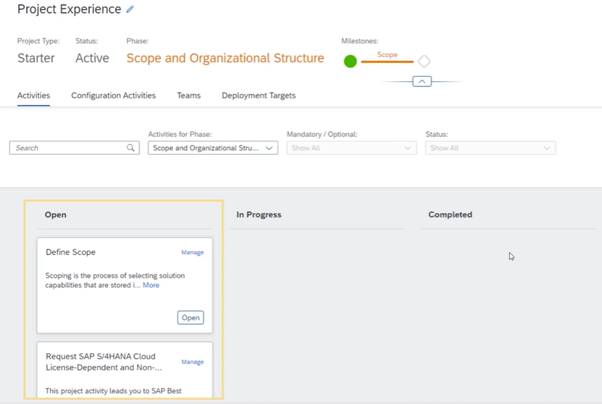Go to the Deployment Targets tab

tap(258, 96)
